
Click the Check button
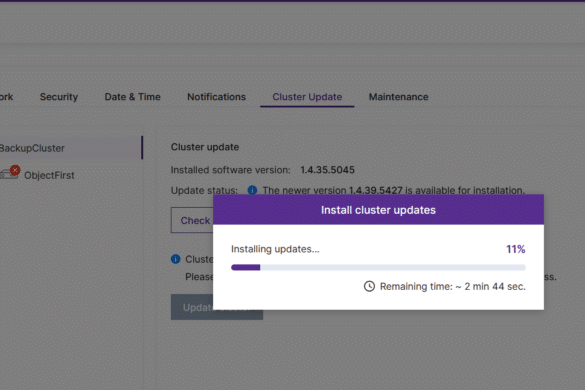point(192,220)
